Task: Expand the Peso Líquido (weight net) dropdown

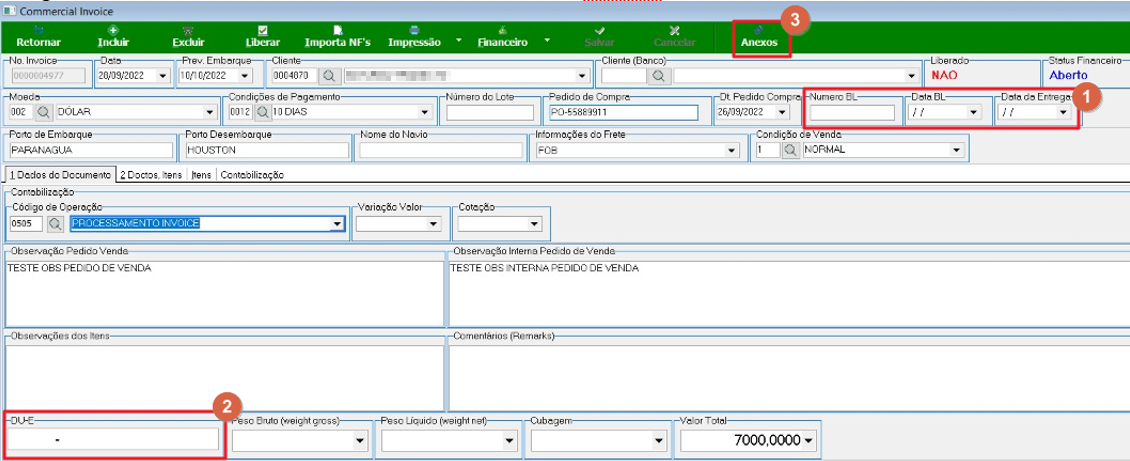Action: coord(510,440)
